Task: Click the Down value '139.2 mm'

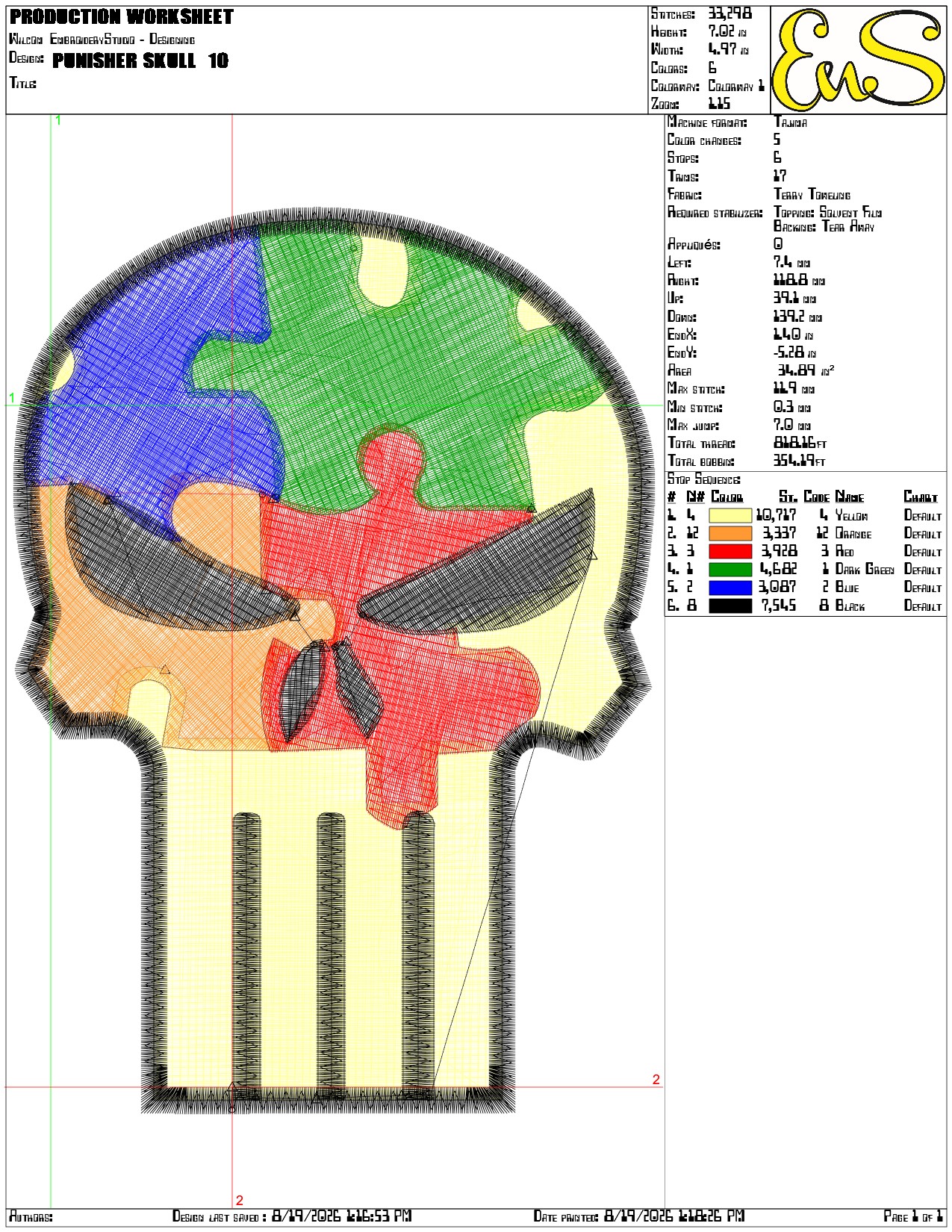Action: coord(797,317)
